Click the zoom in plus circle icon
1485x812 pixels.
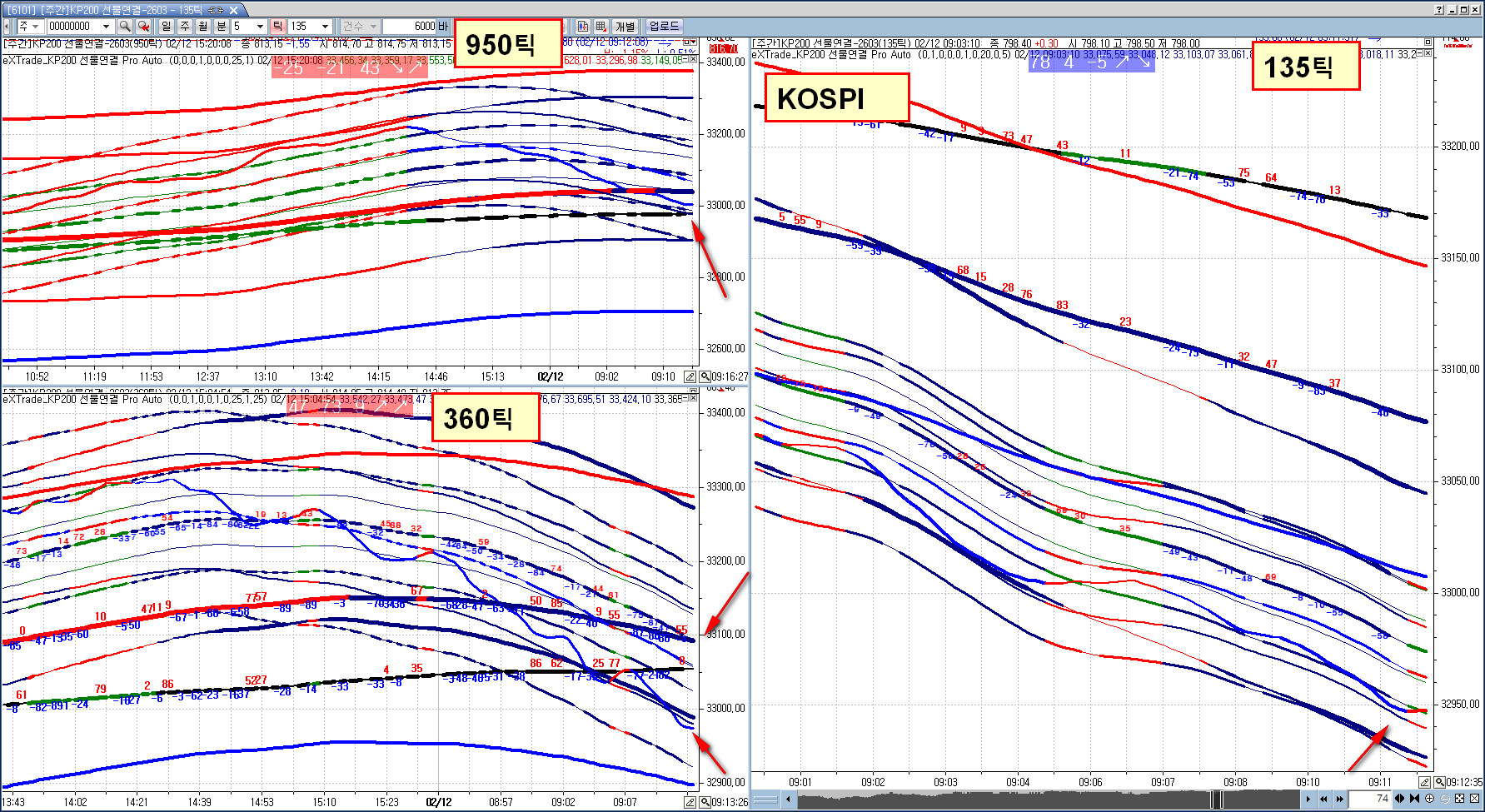coord(1429,799)
